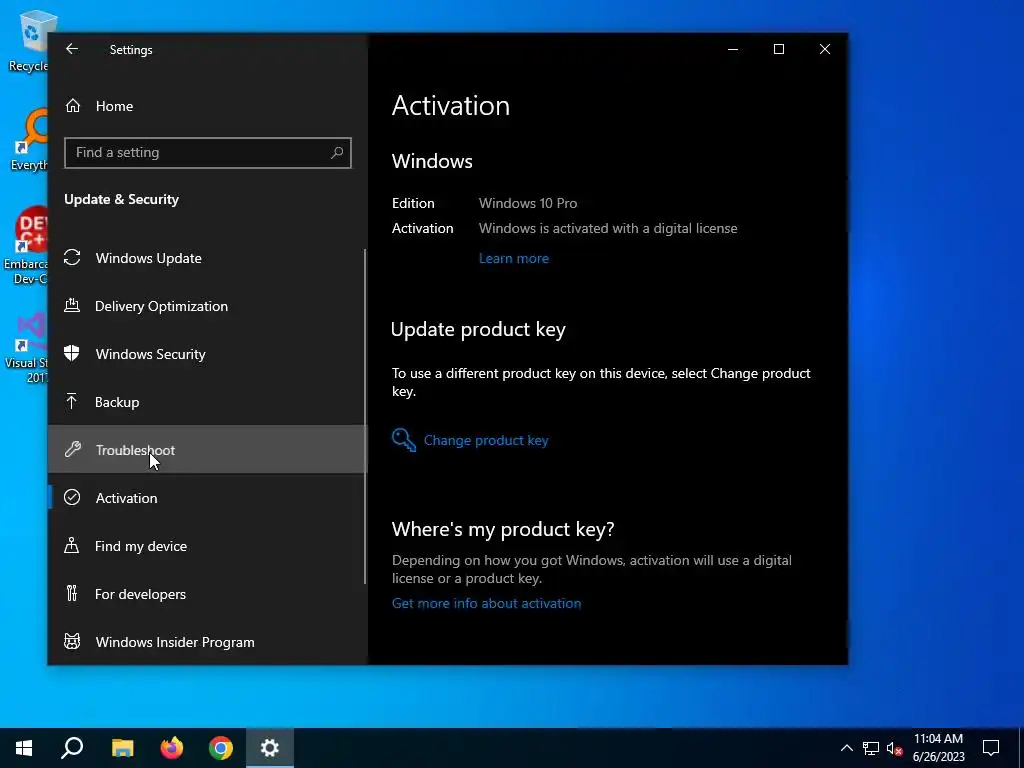The width and height of the screenshot is (1024, 768).
Task: Click the Windows Insider Program cat icon
Action: point(72,641)
